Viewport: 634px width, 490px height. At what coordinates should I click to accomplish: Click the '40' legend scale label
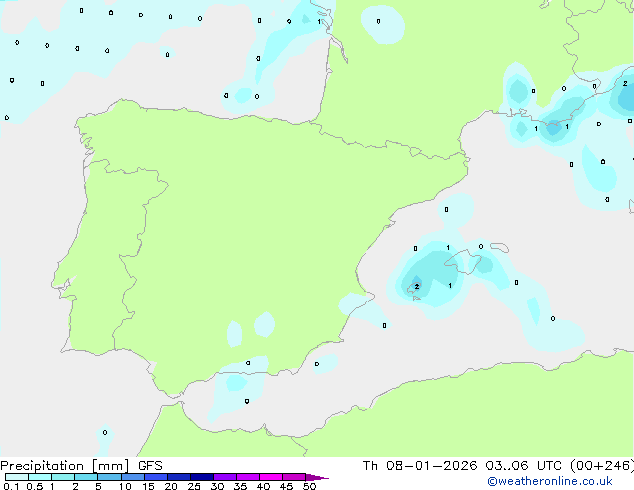[263, 486]
